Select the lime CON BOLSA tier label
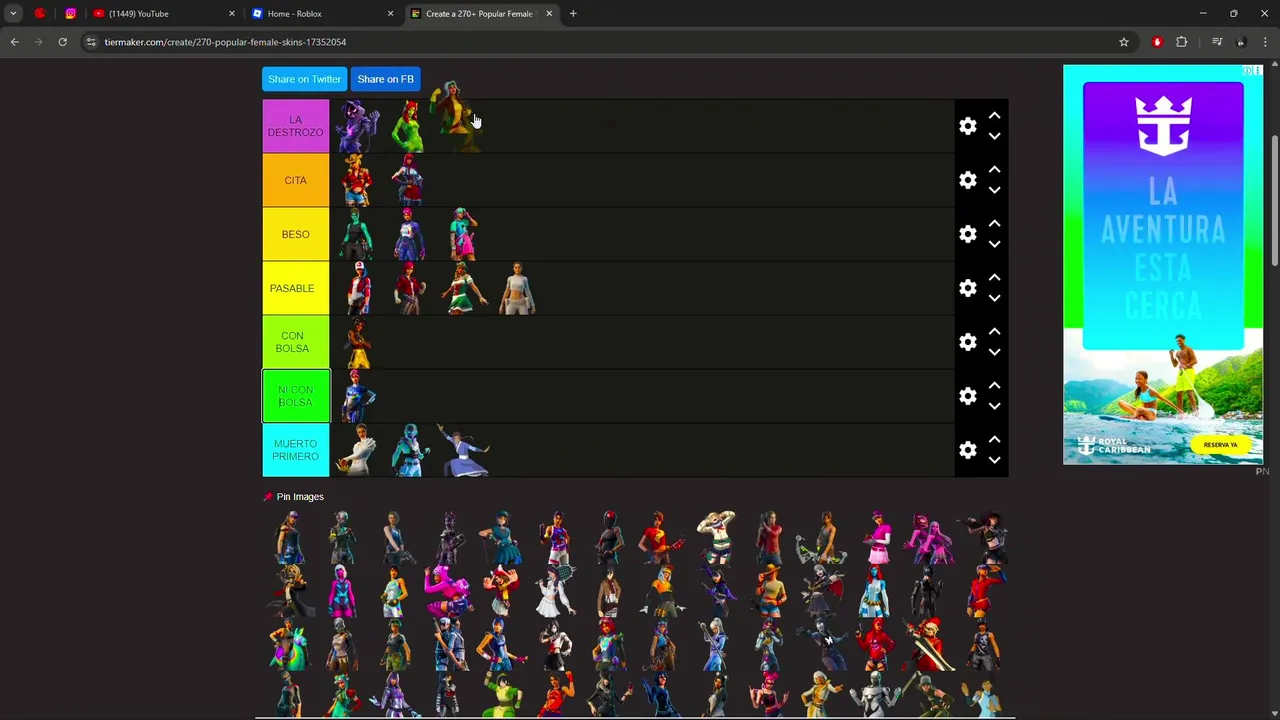 (295, 342)
